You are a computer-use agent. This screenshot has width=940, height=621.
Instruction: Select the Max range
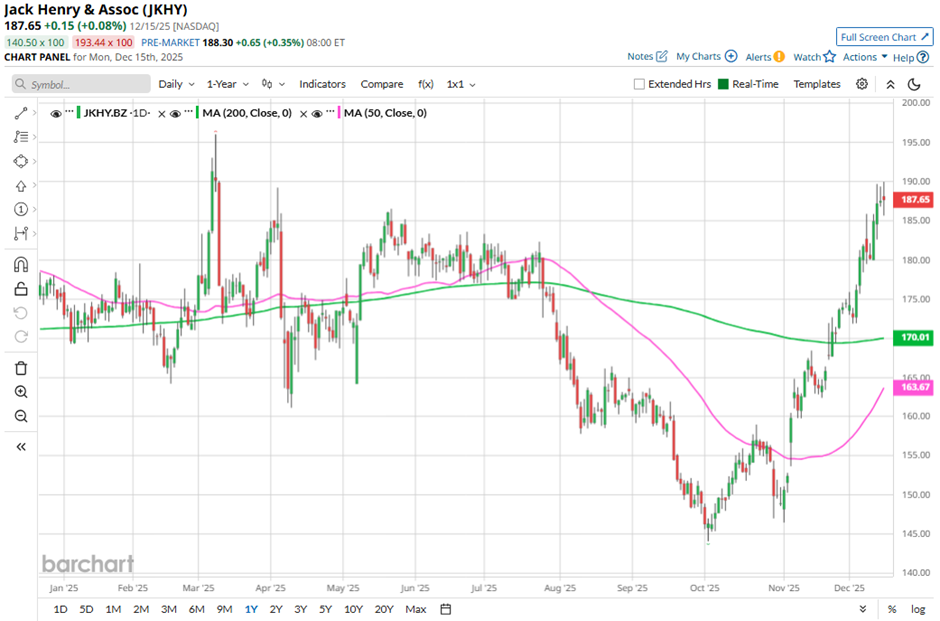pos(415,609)
